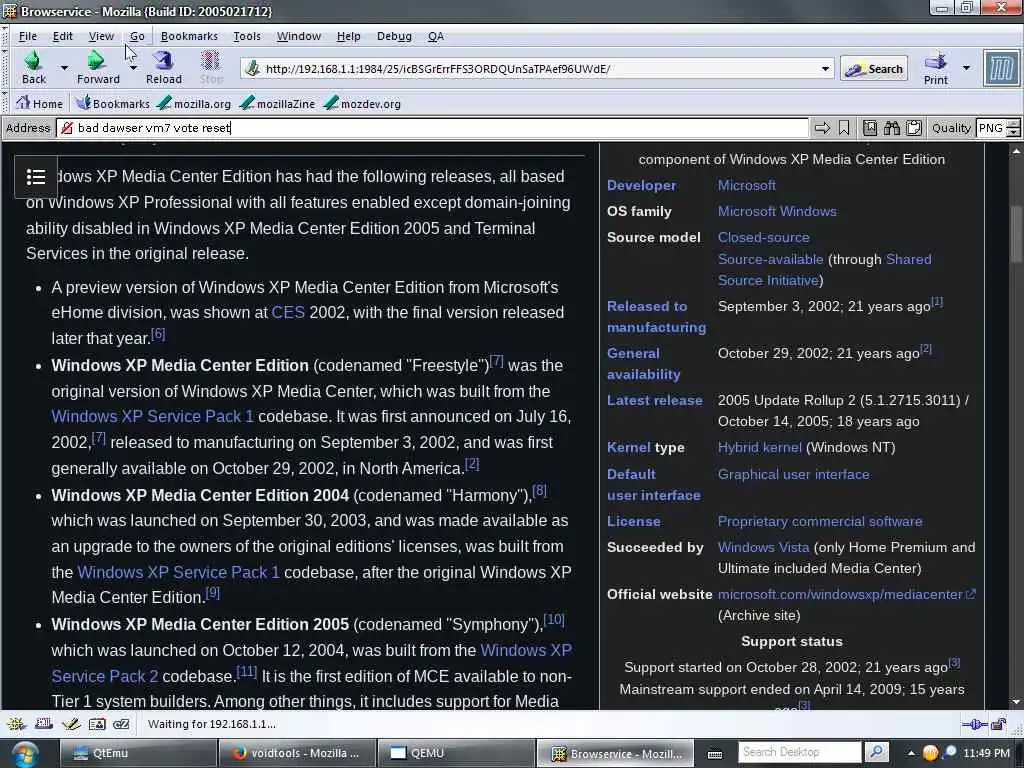
Task: Click the Search button next to the URL bar
Action: (x=874, y=69)
